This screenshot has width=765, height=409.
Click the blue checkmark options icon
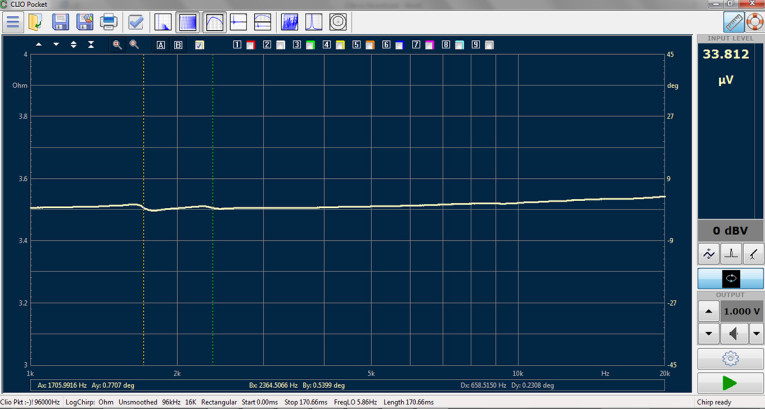tap(136, 22)
